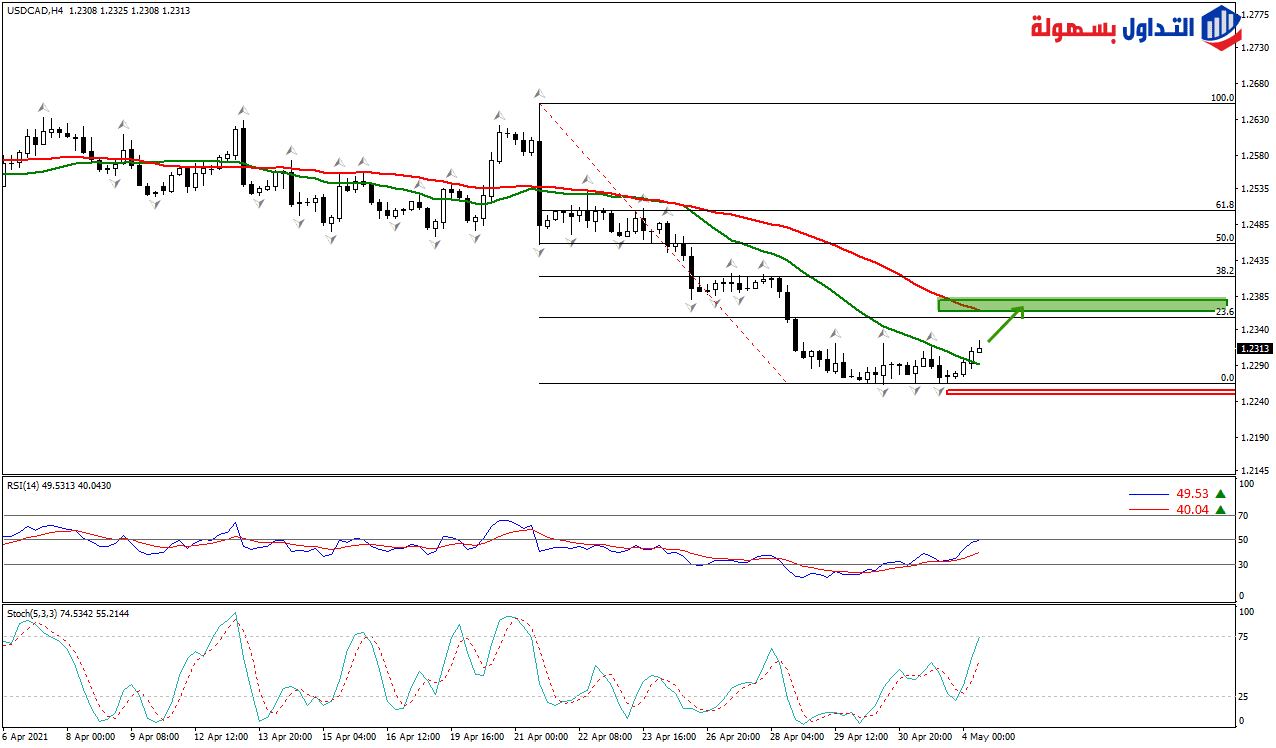Click the Stochastic scale label 75
This screenshot has width=1276, height=748.
(x=1245, y=636)
